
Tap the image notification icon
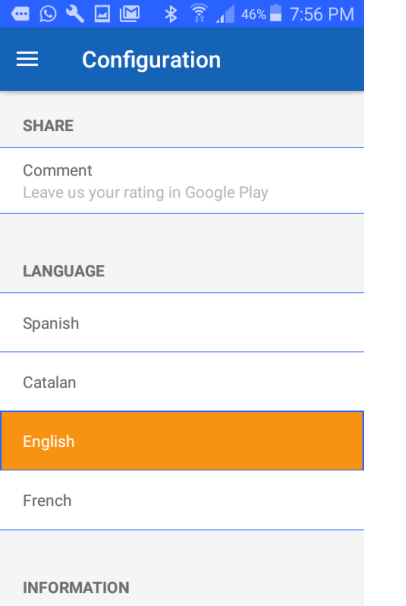click(x=102, y=14)
